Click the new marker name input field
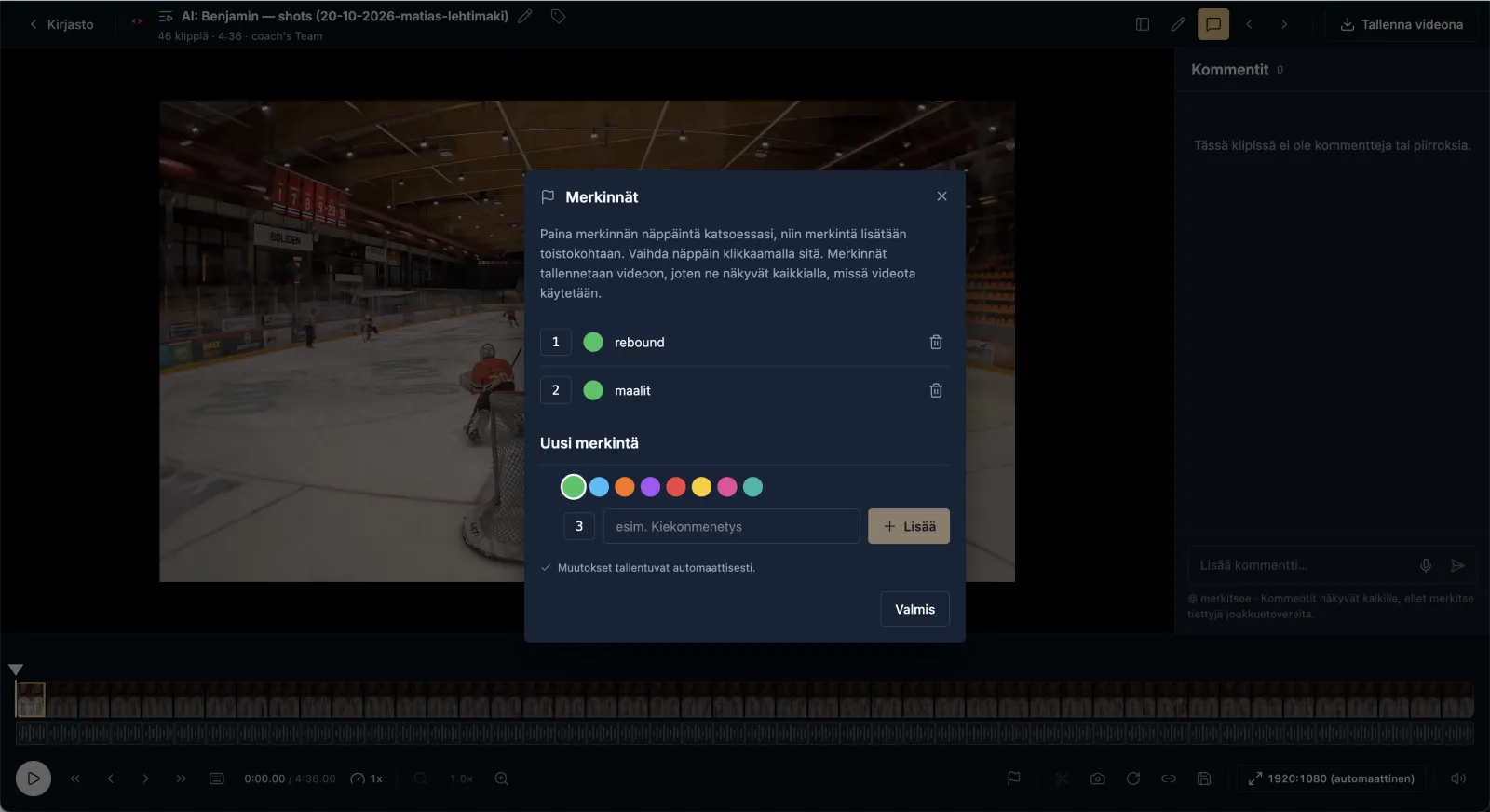Viewport: 1490px width, 812px height. coord(731,526)
